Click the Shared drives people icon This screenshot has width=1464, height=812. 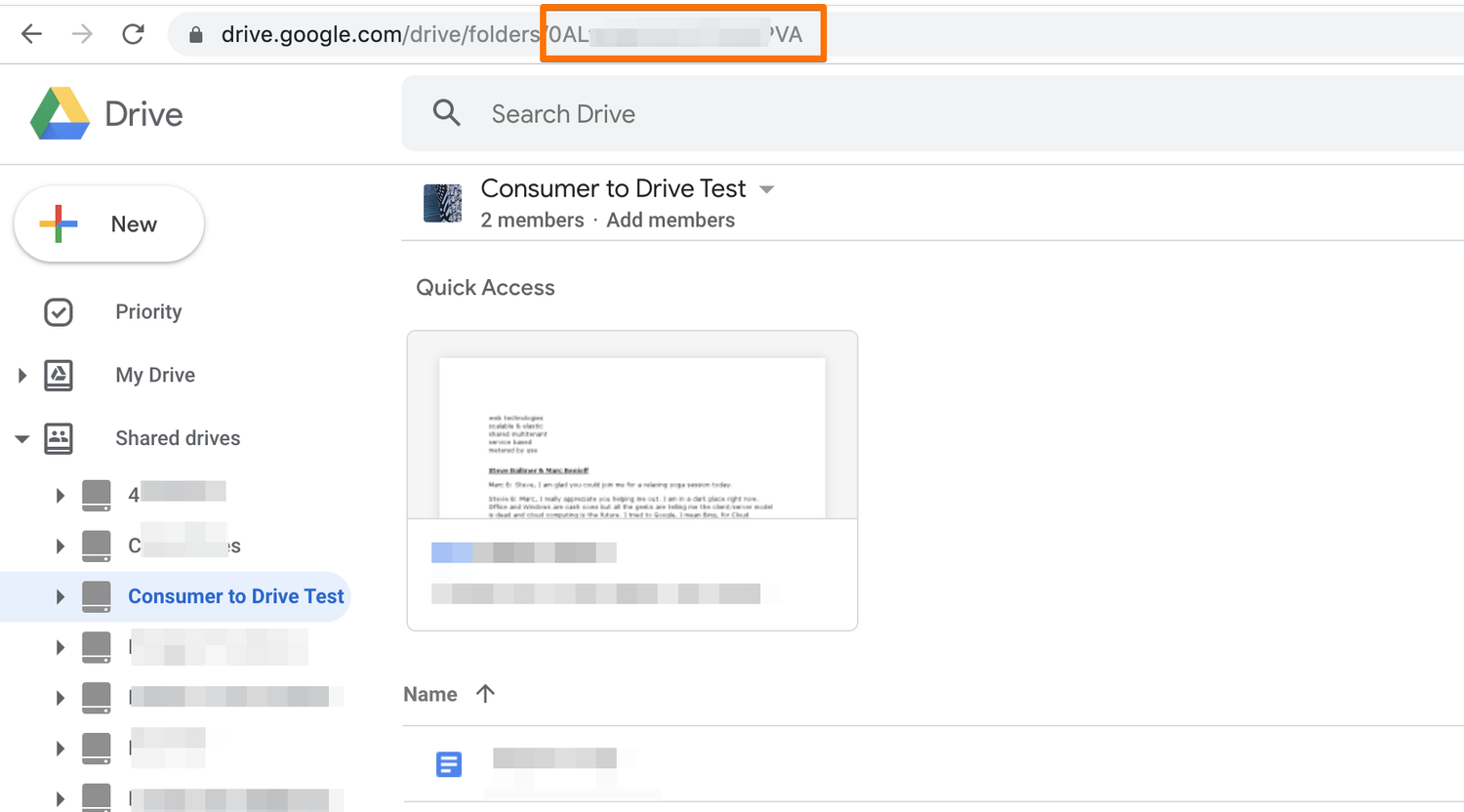pos(59,438)
